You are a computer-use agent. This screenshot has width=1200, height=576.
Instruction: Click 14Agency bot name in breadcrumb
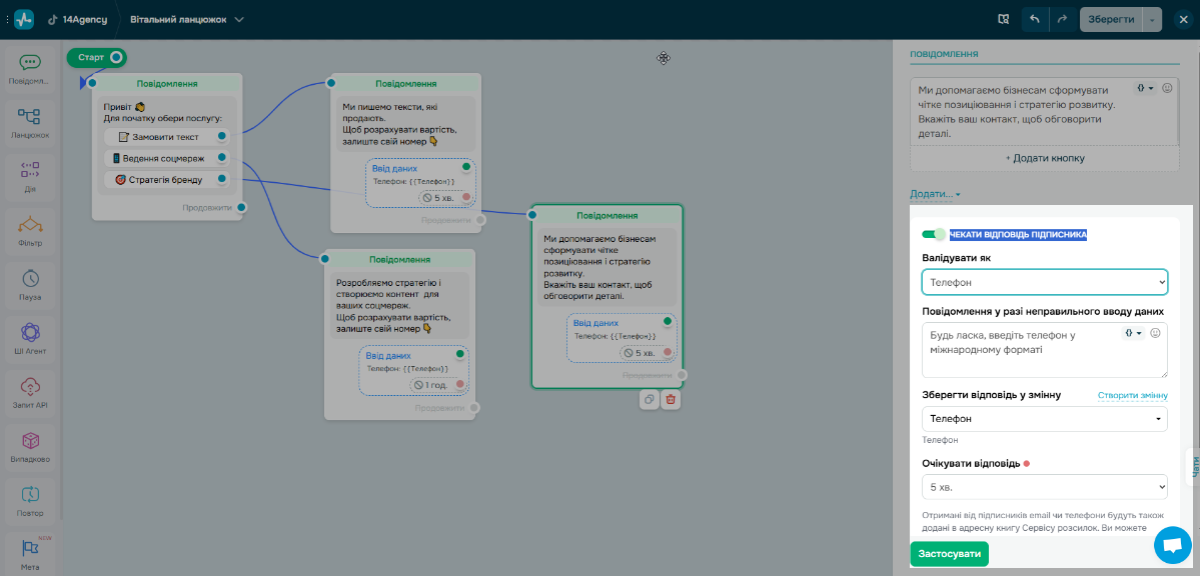click(x=85, y=19)
